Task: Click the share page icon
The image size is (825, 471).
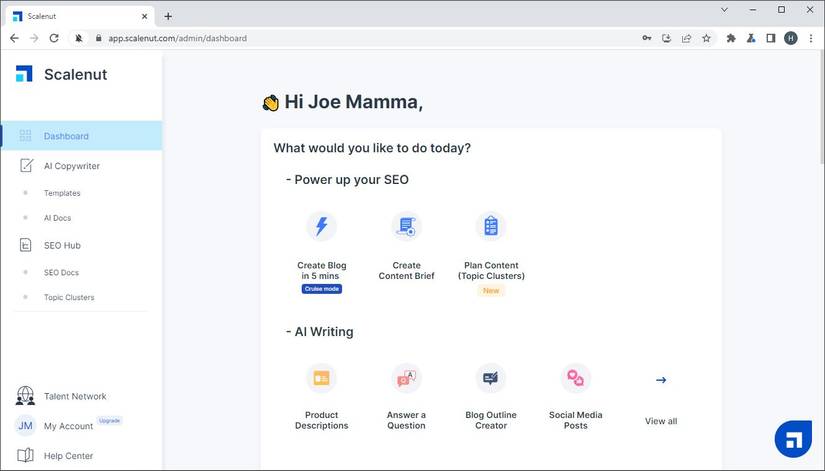Action: [687, 38]
